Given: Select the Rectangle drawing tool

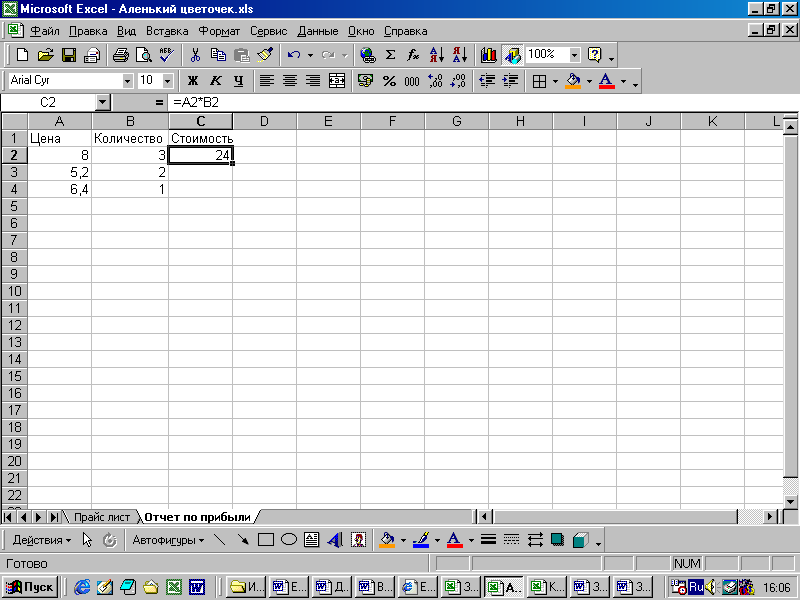Looking at the screenshot, I should [x=266, y=540].
